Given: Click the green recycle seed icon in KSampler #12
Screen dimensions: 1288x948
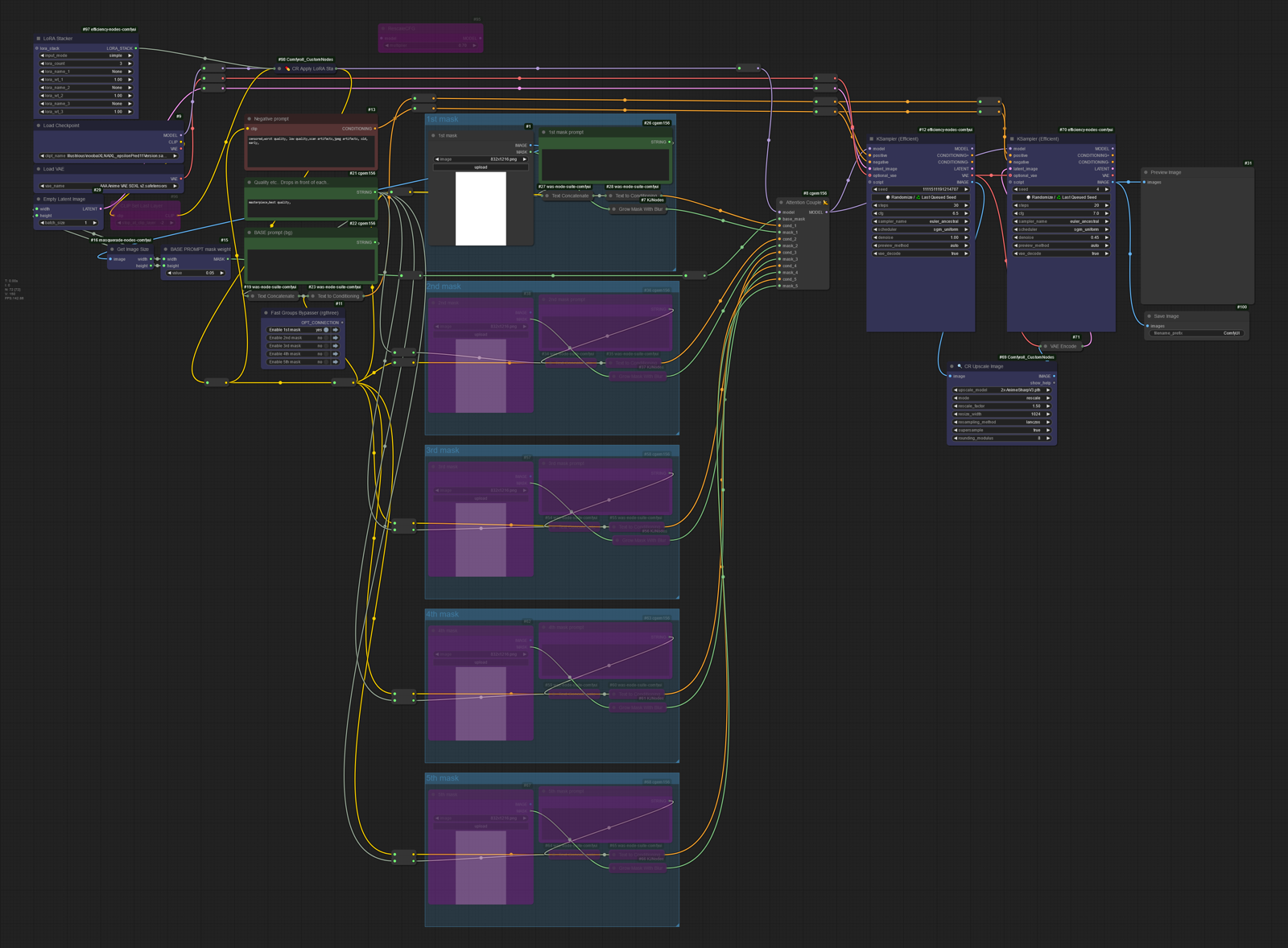Looking at the screenshot, I should click(x=919, y=197).
